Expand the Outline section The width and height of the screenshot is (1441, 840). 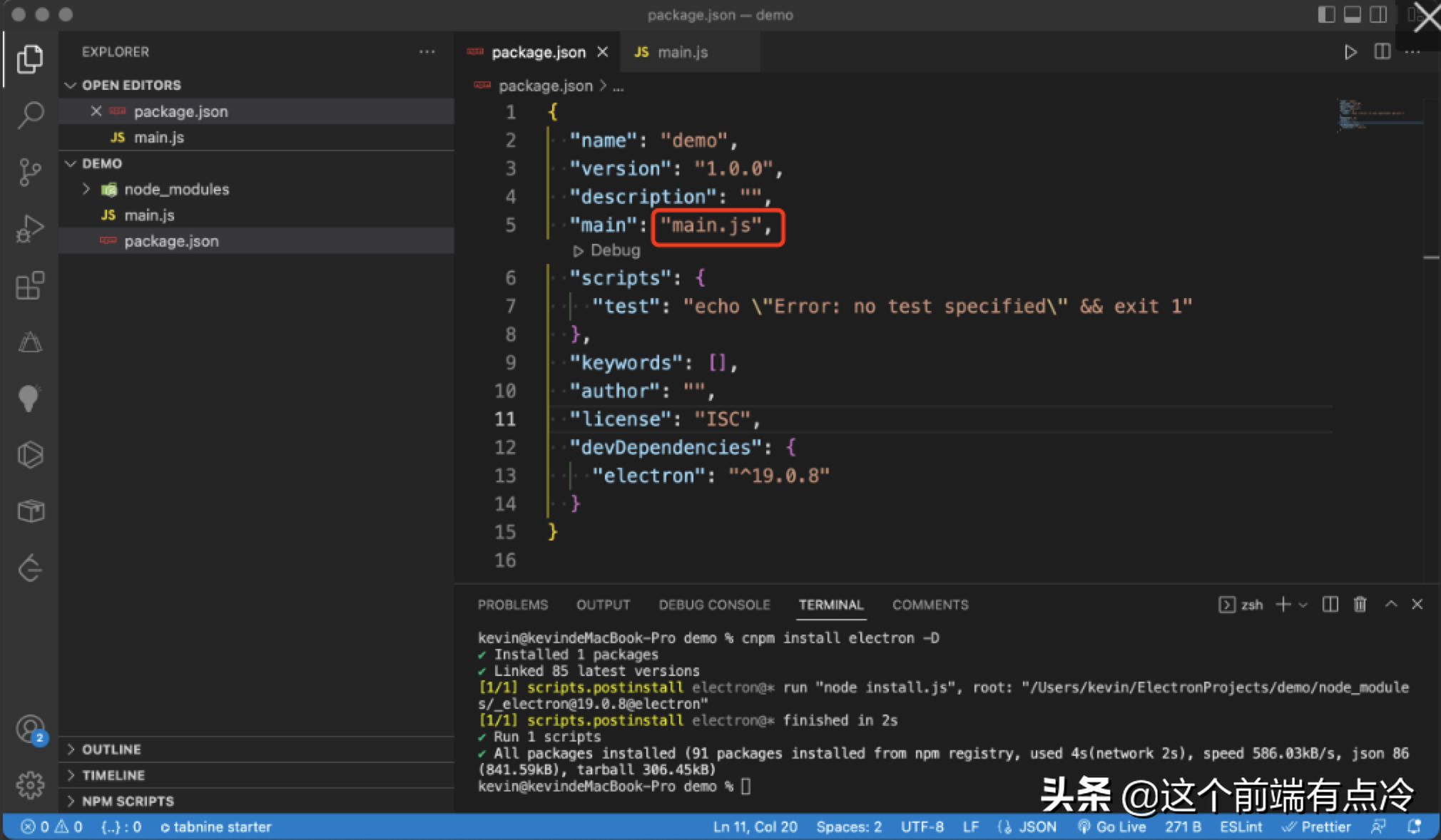71,749
